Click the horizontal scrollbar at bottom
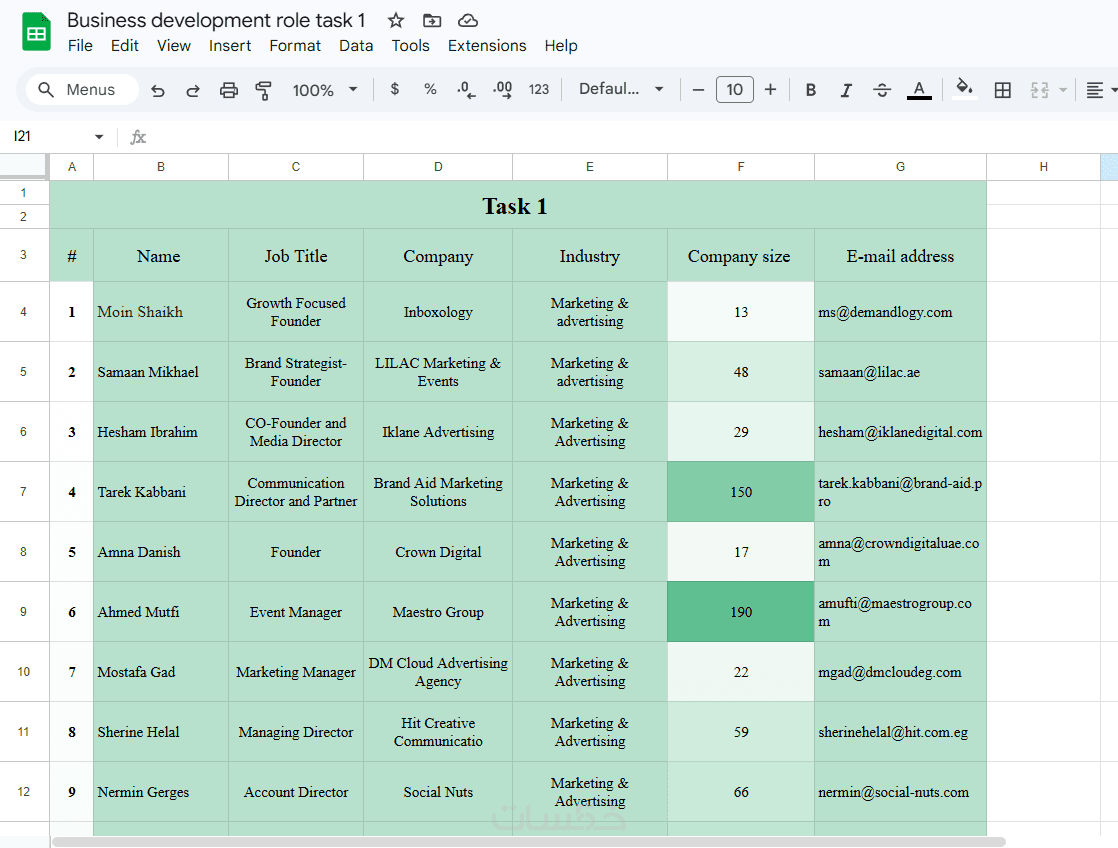 coord(528,842)
